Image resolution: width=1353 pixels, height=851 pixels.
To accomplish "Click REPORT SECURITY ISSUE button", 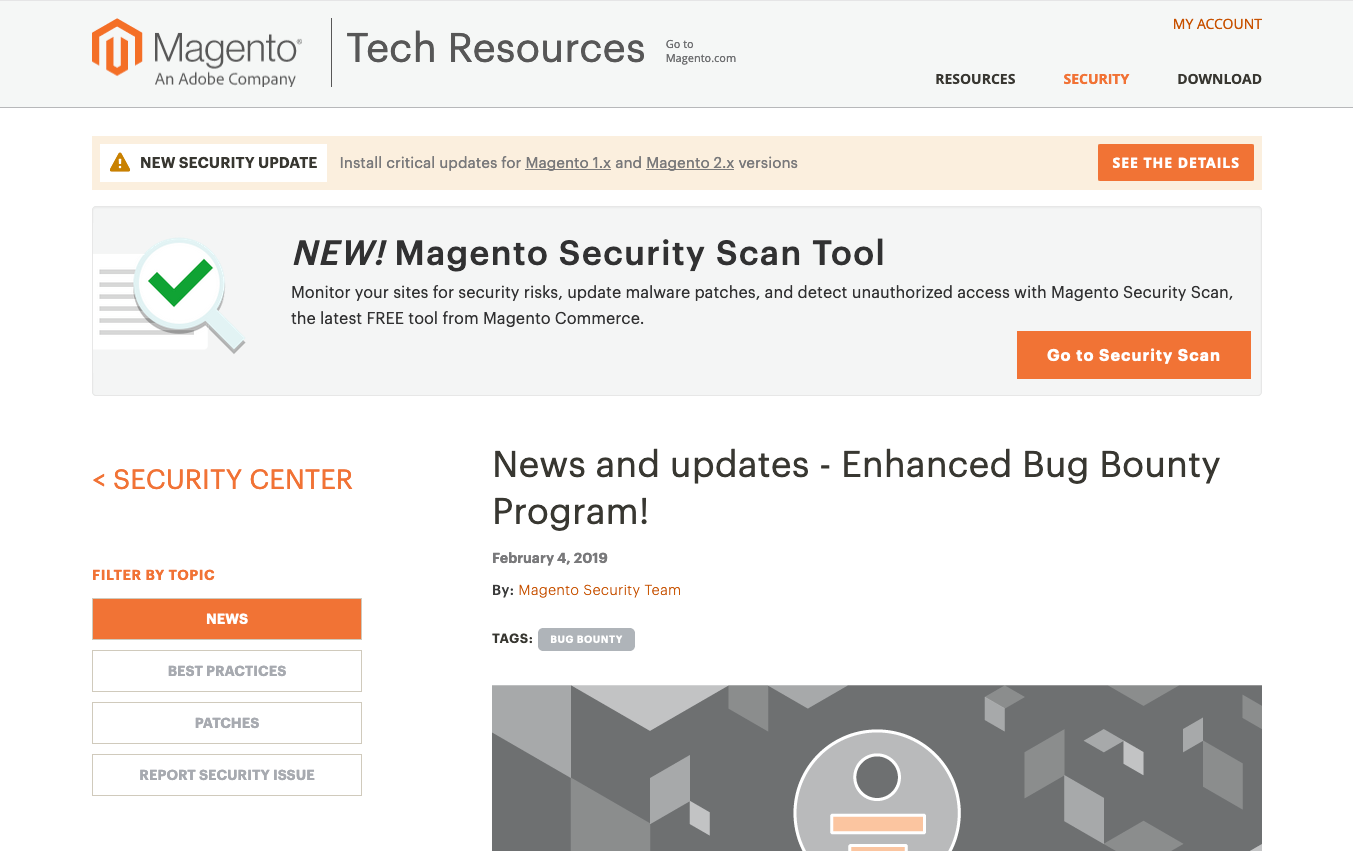I will 227,775.
